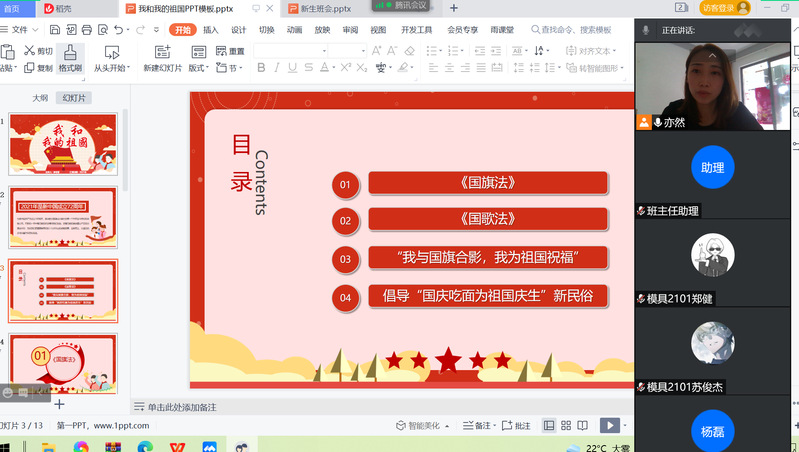This screenshot has height=452, width=799.
Task: Toggle Bold text formatting
Action: [262, 68]
